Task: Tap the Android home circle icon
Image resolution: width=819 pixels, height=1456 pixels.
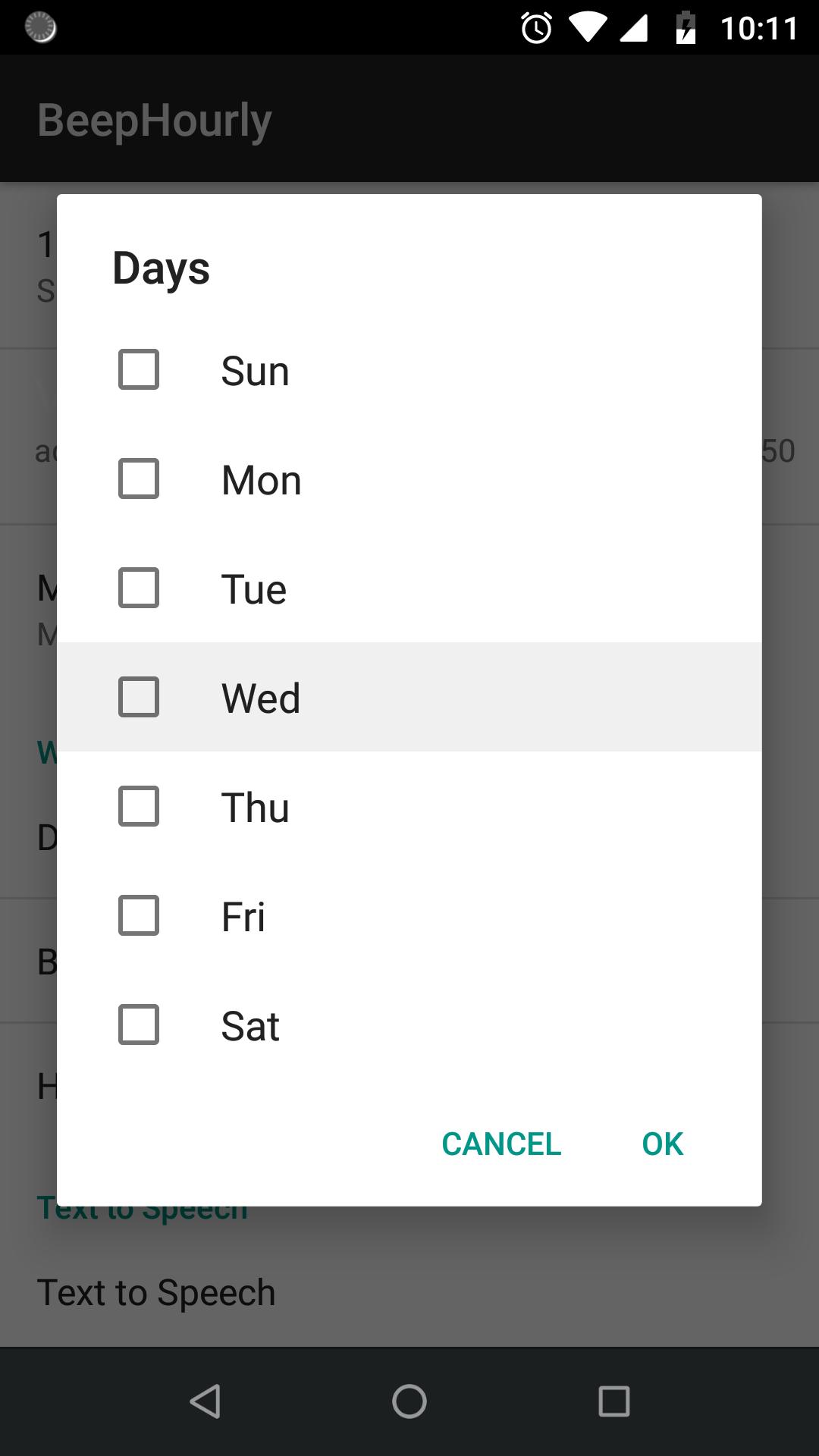Action: [x=409, y=1401]
